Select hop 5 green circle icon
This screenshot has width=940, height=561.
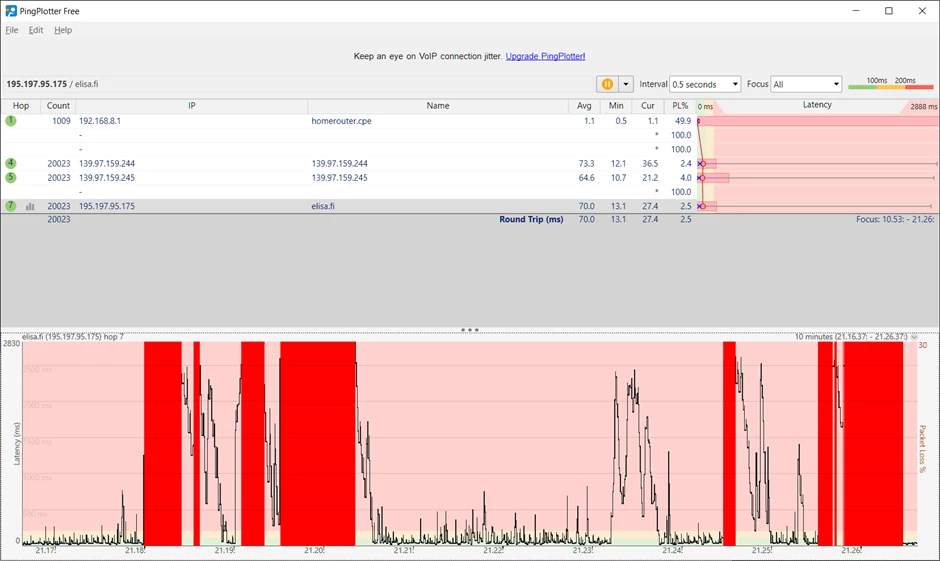click(x=11, y=177)
